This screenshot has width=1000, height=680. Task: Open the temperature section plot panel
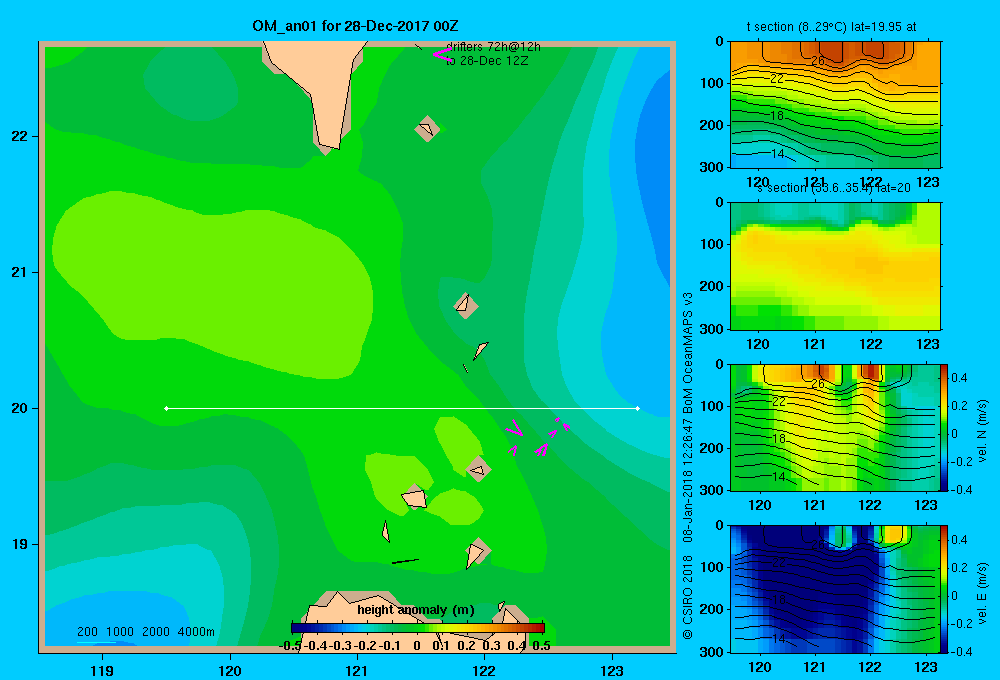pyautogui.click(x=835, y=105)
